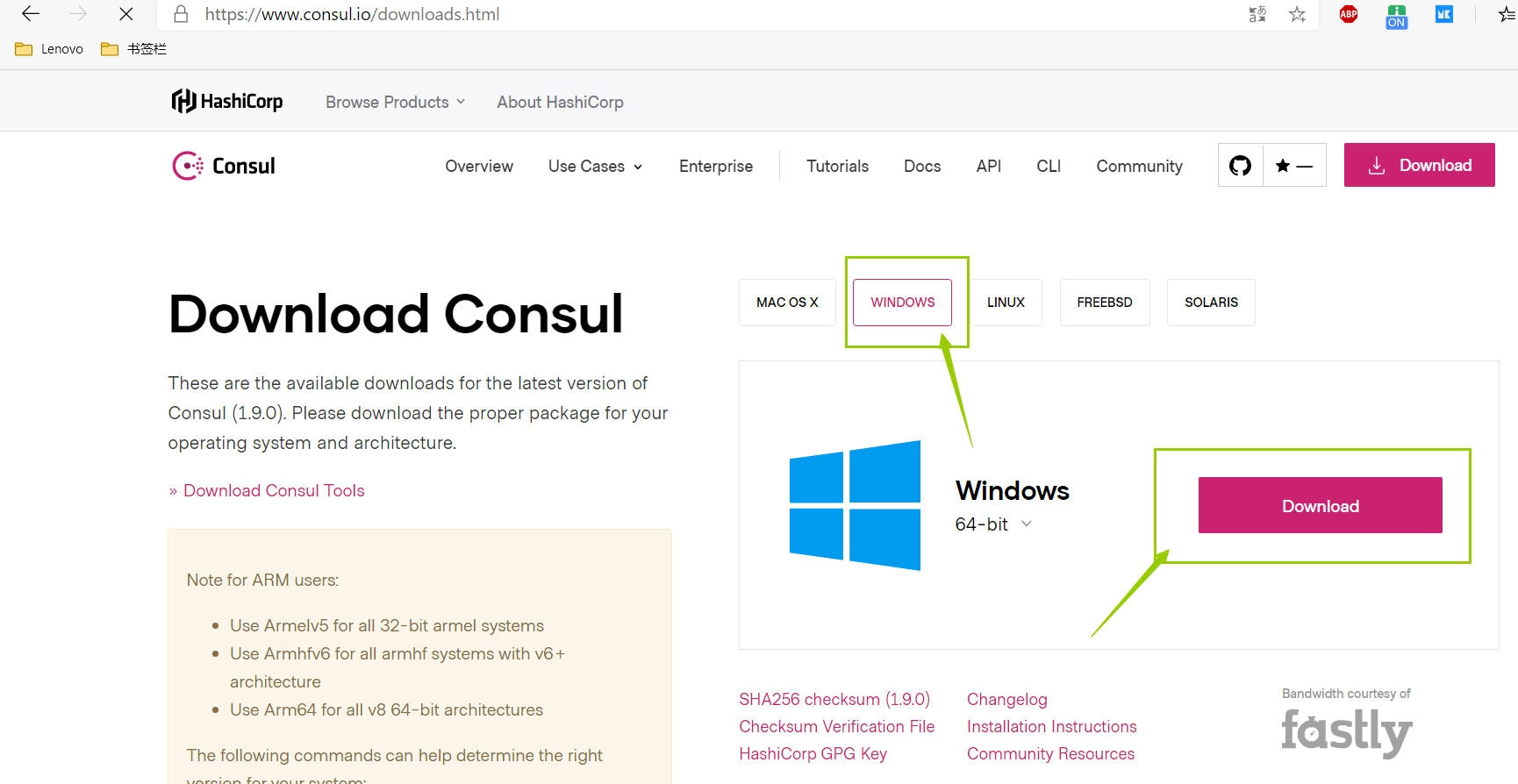Click the Windows logo image
The image size is (1518, 784).
coord(856,505)
